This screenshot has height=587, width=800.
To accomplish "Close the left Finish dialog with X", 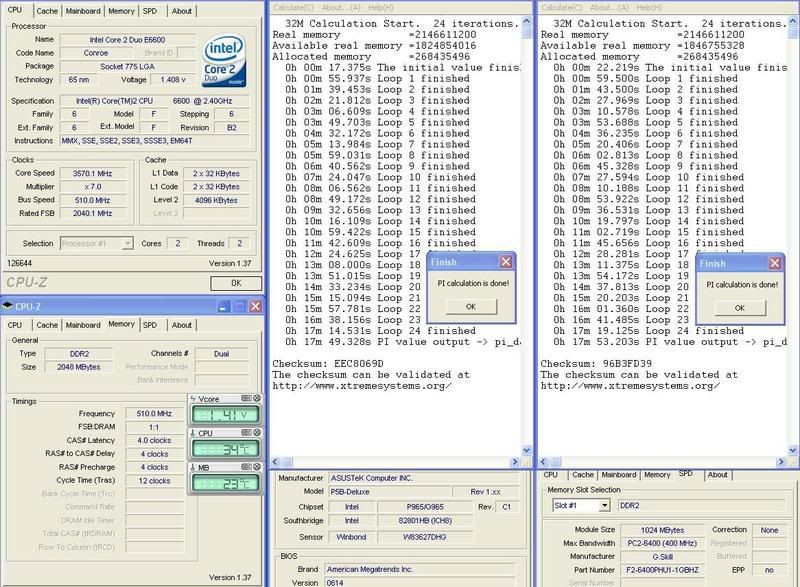I will [506, 262].
